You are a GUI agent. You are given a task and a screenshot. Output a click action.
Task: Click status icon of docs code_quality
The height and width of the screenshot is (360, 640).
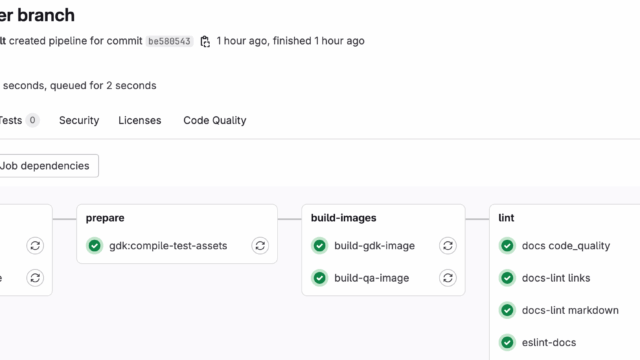pyautogui.click(x=507, y=246)
